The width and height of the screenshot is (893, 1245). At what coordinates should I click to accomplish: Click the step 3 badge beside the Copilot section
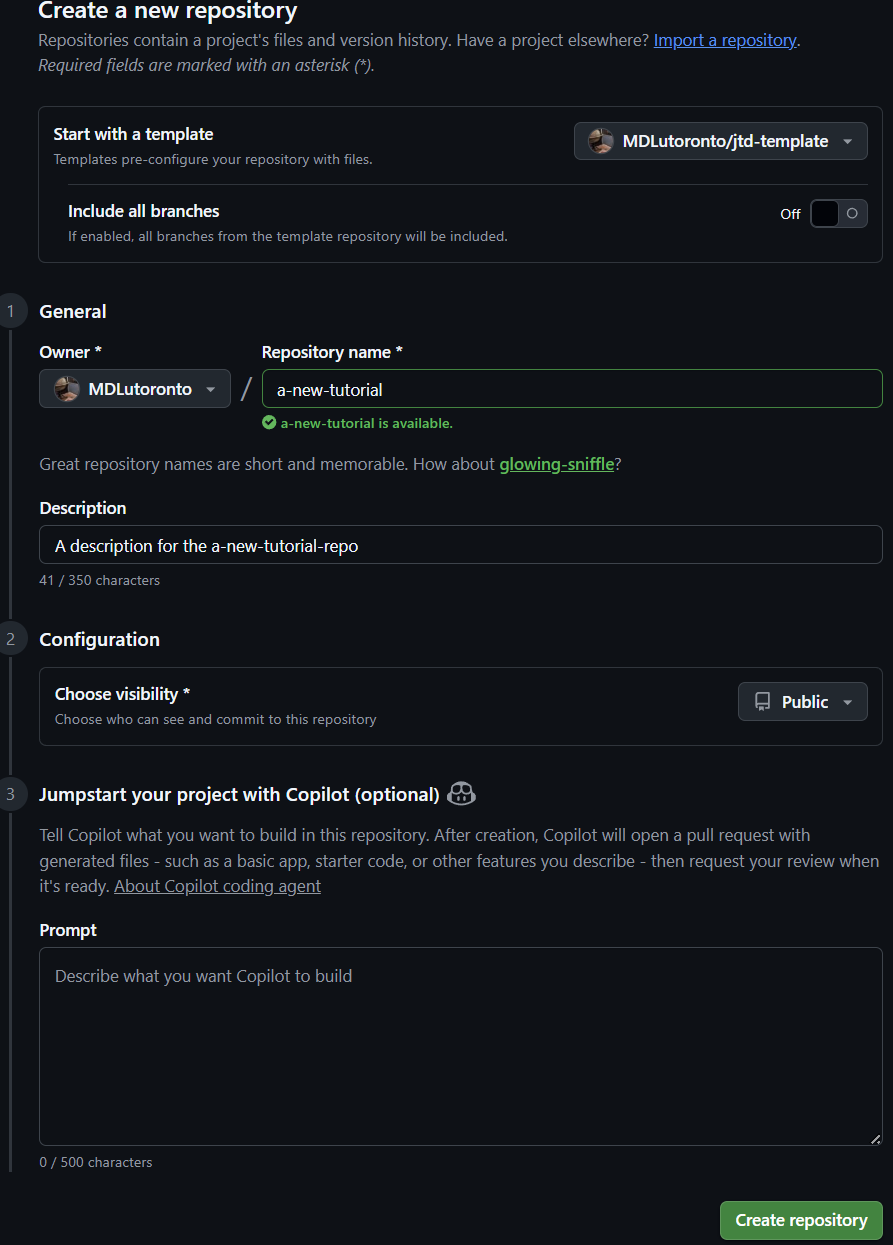12,793
